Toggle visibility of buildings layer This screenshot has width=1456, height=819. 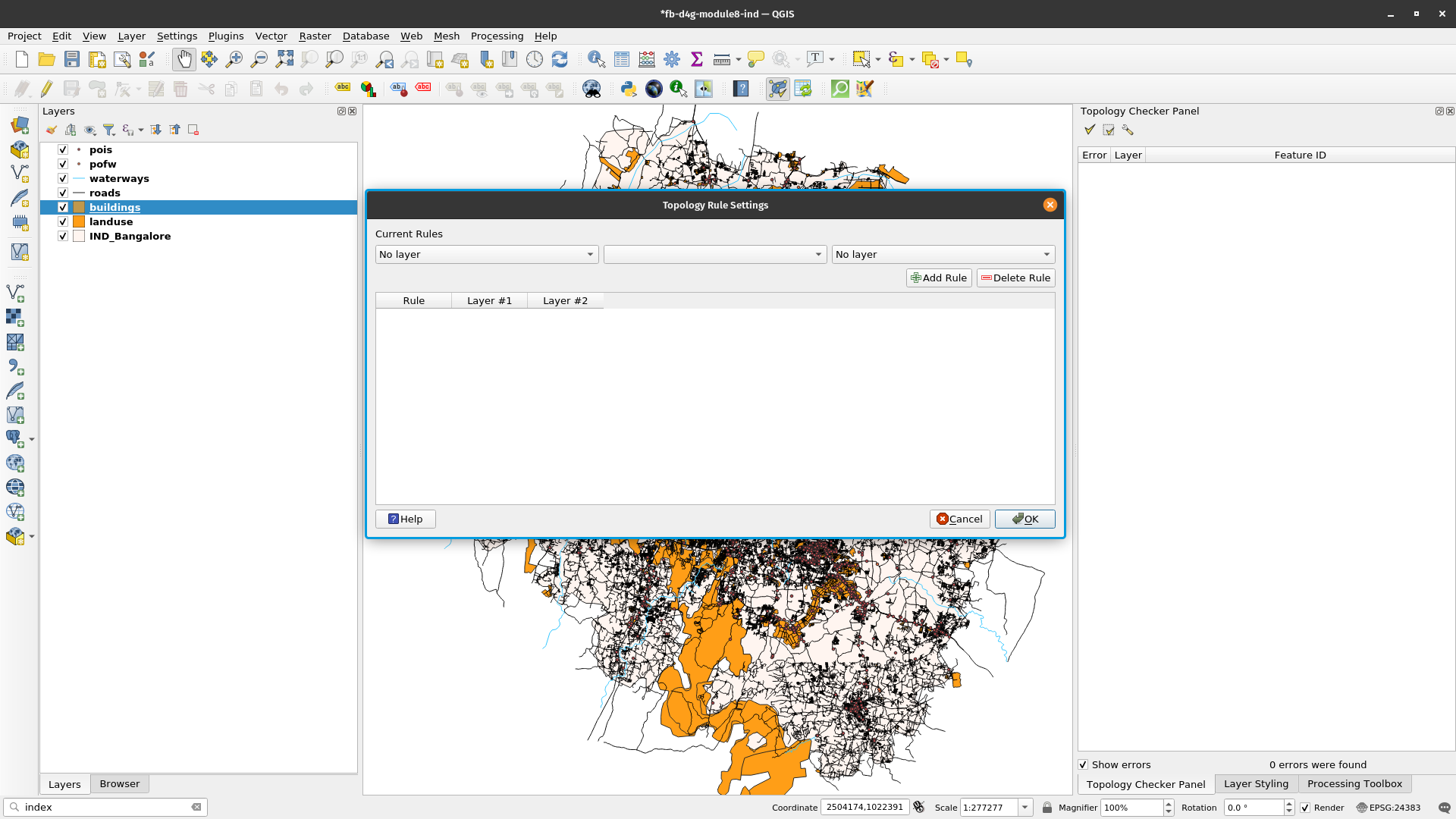63,207
